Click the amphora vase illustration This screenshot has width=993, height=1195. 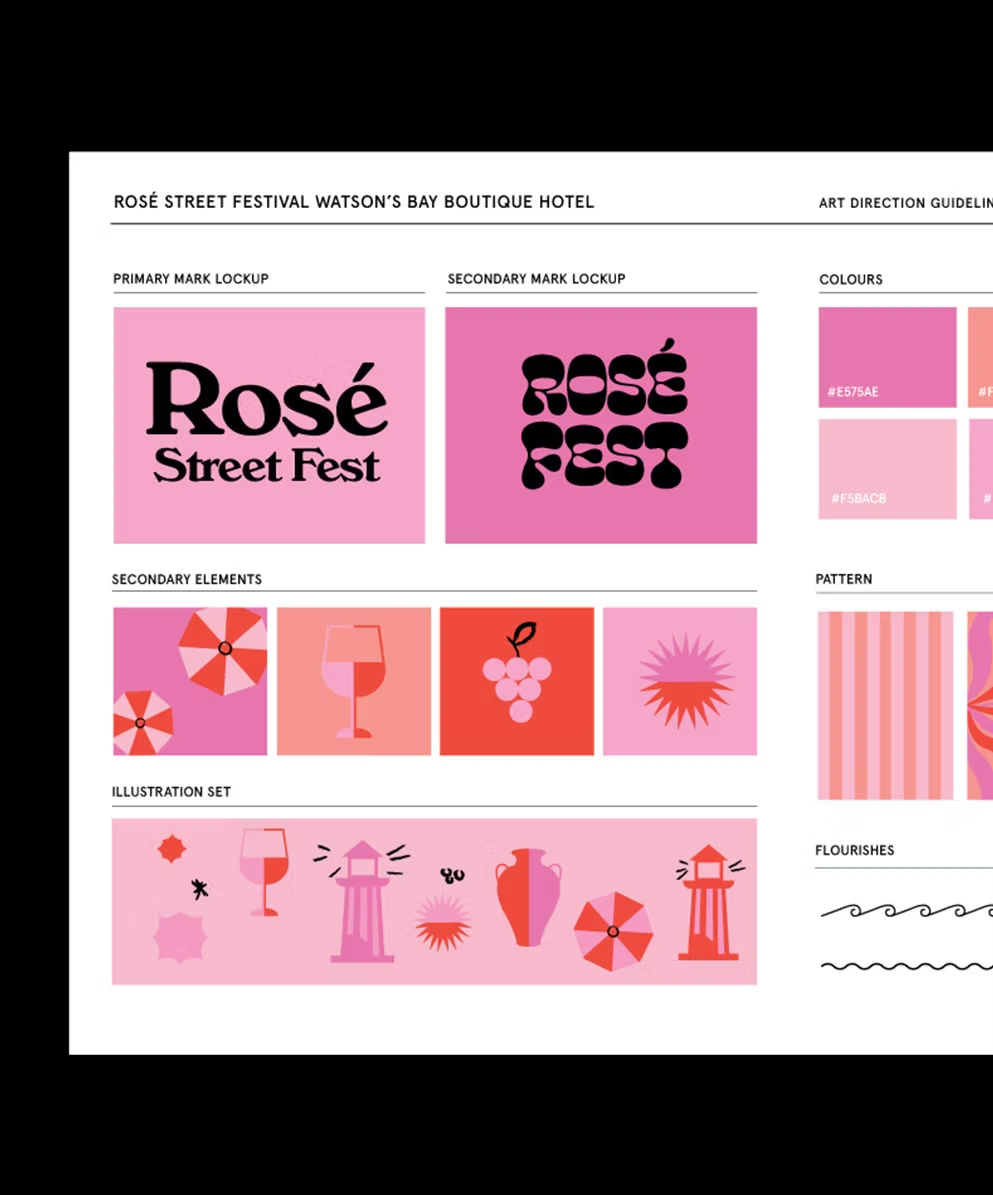(x=529, y=898)
